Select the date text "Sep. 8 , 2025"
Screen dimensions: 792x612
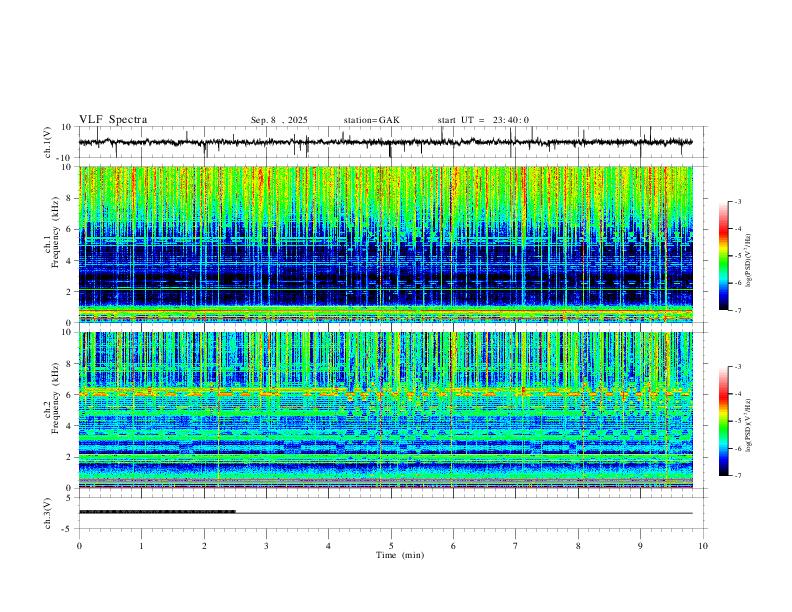(x=279, y=120)
